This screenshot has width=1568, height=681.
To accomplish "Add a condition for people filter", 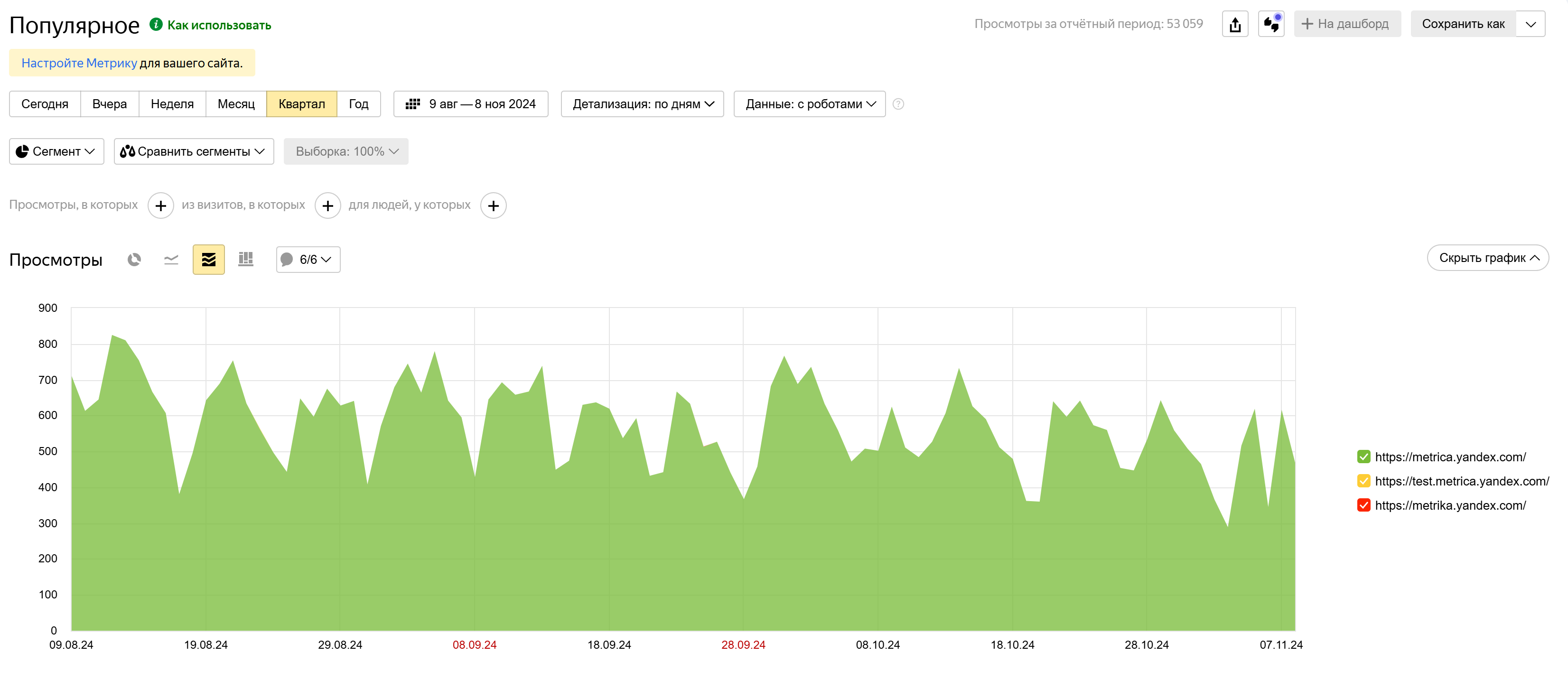I will 493,205.
